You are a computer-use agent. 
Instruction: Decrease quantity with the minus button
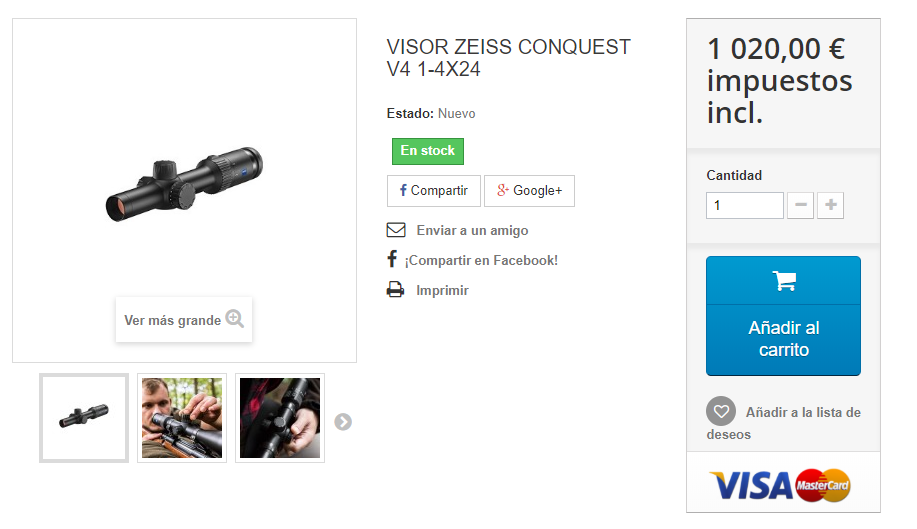point(801,205)
